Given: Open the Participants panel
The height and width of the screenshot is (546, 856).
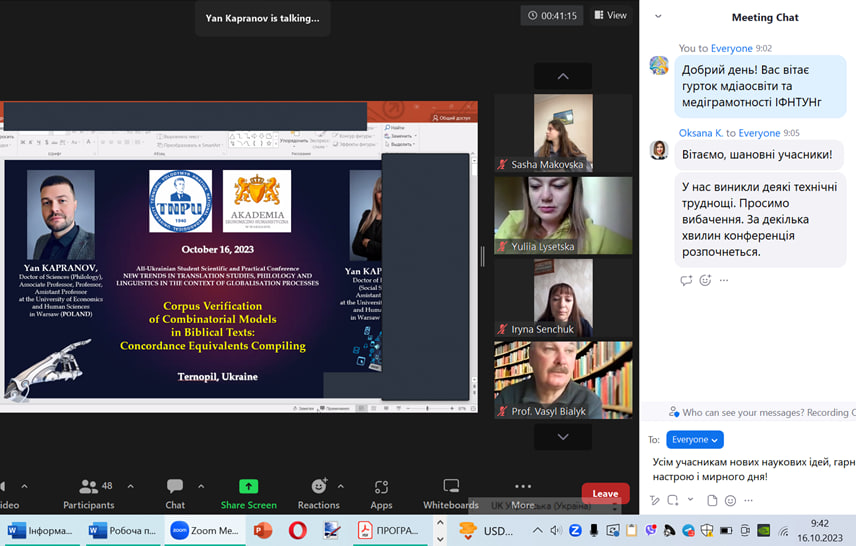Looking at the screenshot, I should pyautogui.click(x=89, y=494).
